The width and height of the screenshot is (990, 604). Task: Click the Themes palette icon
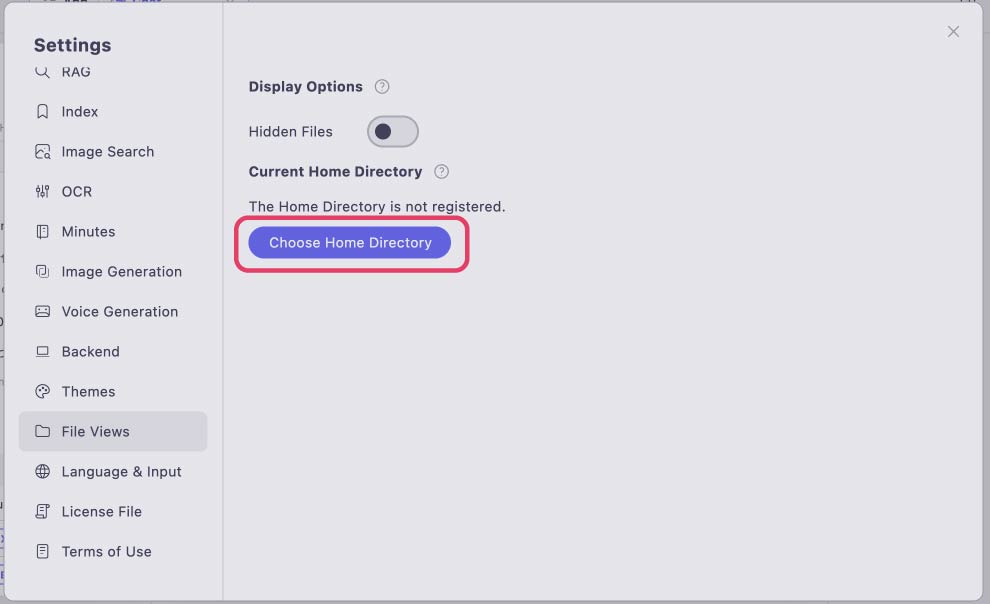(42, 391)
